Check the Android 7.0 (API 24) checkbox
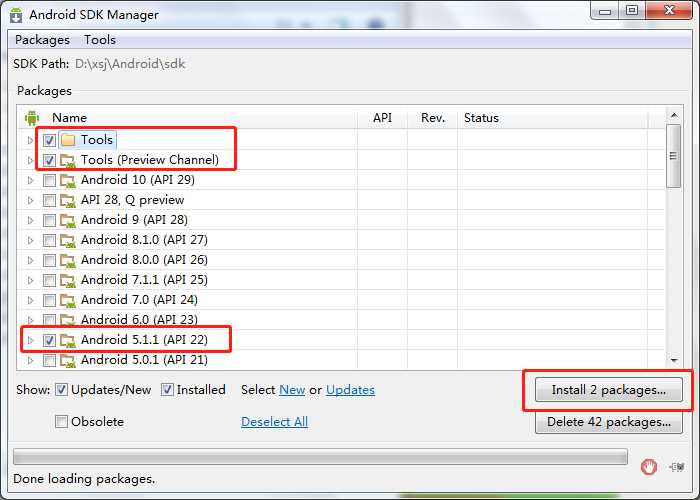 click(x=49, y=300)
